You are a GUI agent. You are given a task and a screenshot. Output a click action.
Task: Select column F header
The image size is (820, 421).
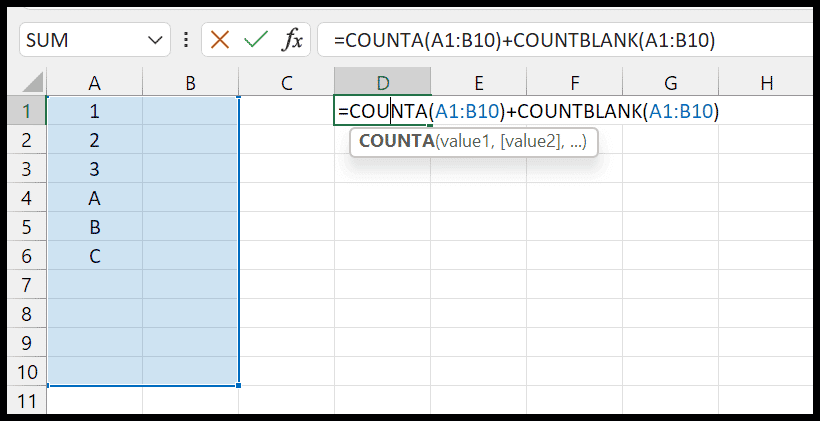click(x=575, y=83)
